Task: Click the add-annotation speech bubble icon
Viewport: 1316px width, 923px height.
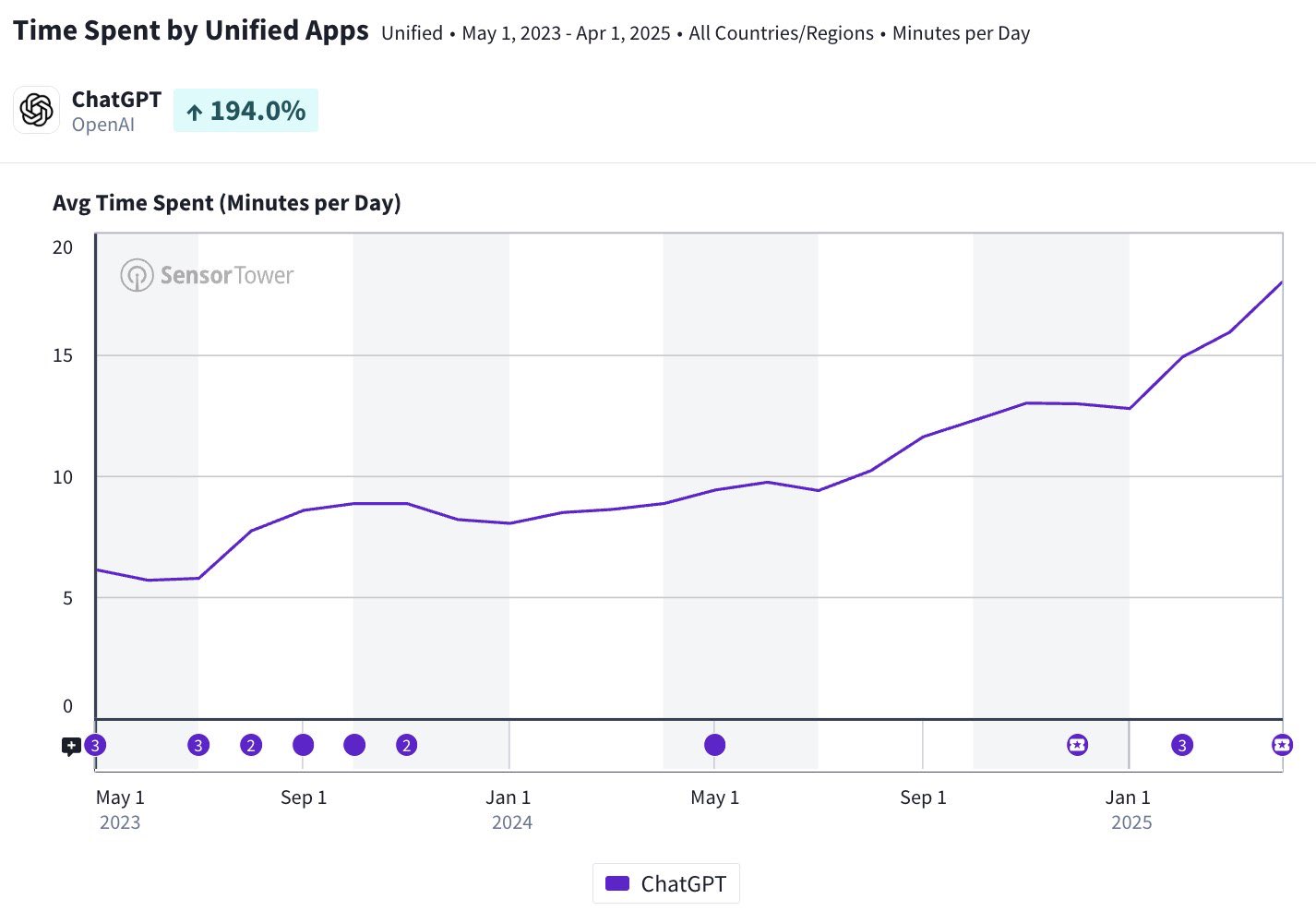Action: click(x=71, y=747)
